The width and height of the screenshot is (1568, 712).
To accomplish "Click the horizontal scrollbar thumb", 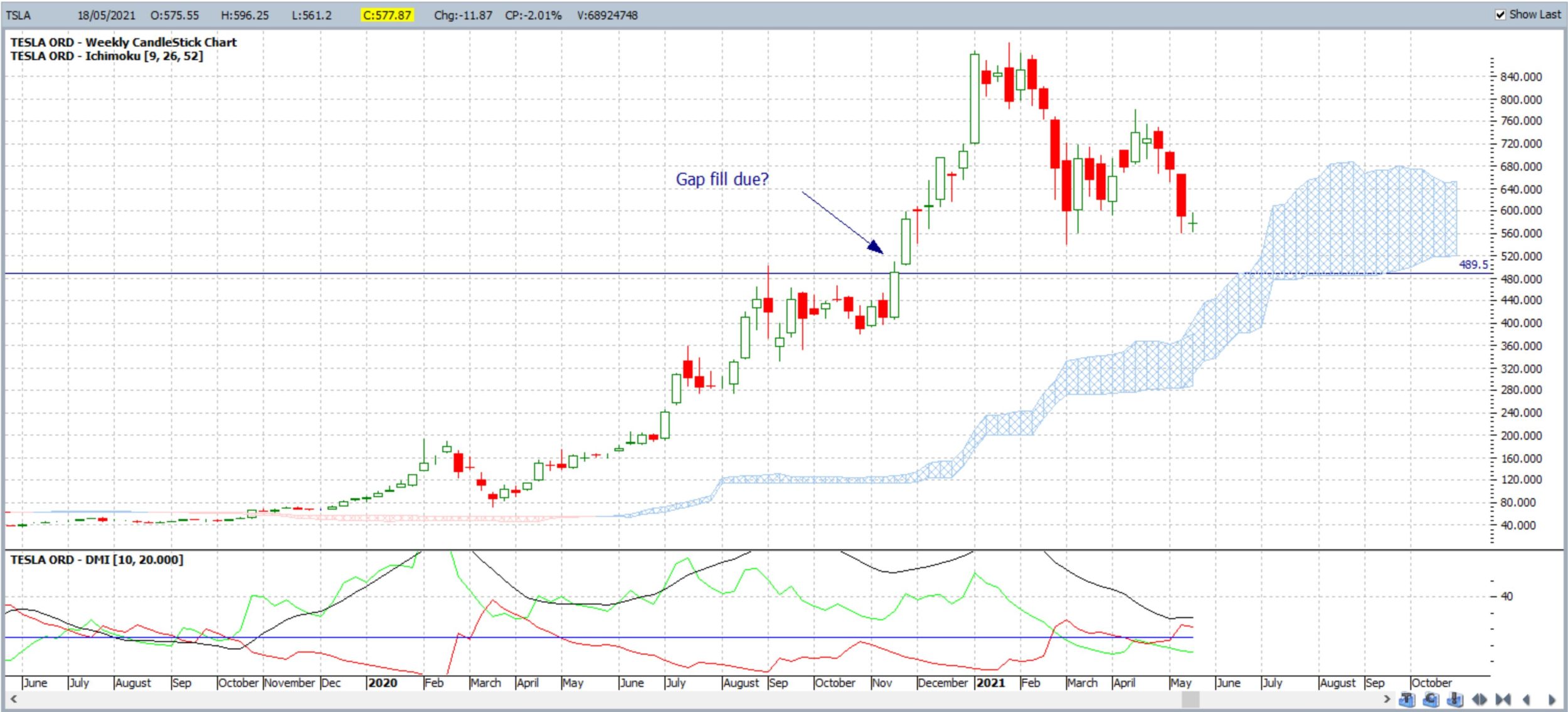I will coord(1190,699).
